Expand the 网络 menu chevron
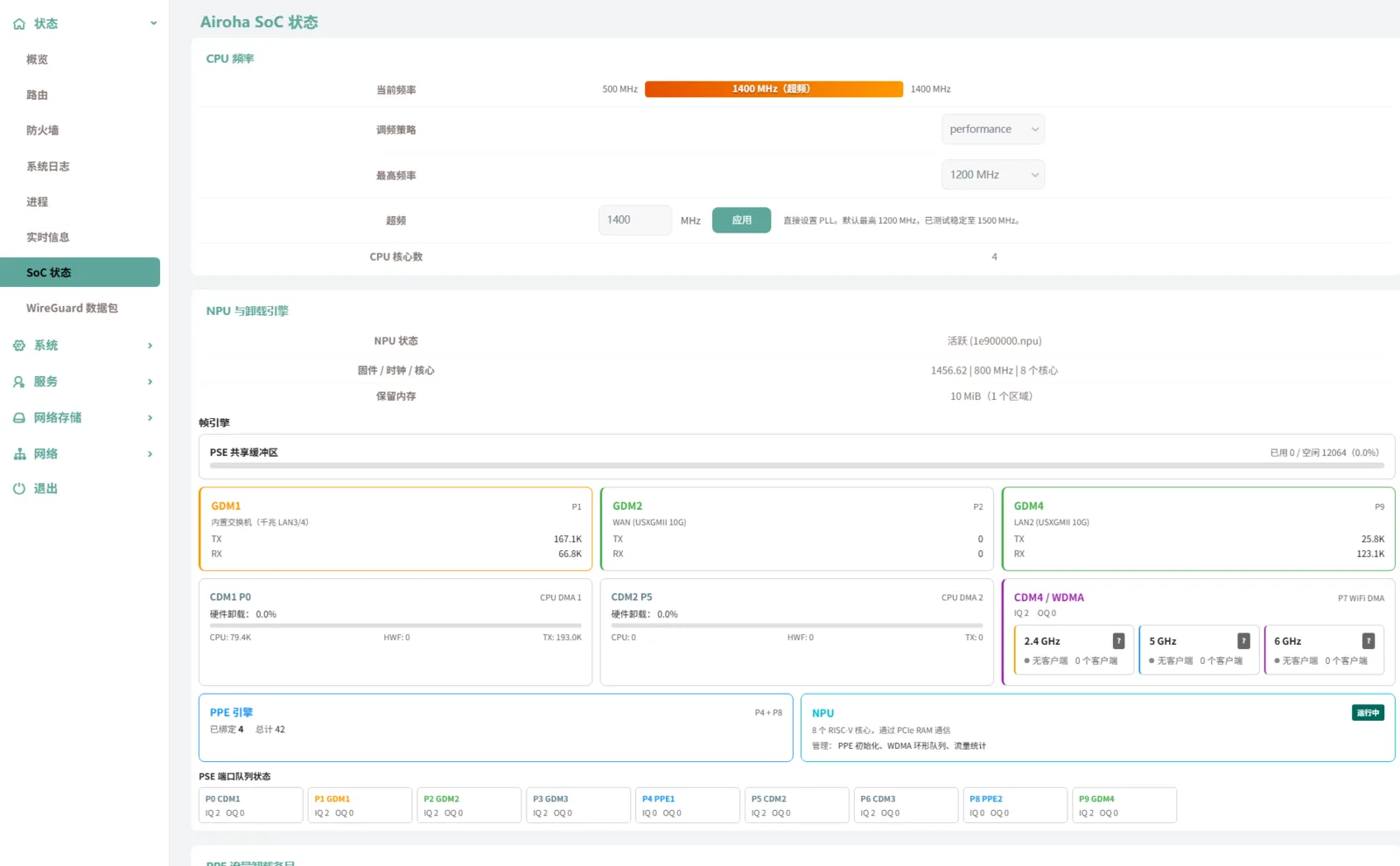 150,454
